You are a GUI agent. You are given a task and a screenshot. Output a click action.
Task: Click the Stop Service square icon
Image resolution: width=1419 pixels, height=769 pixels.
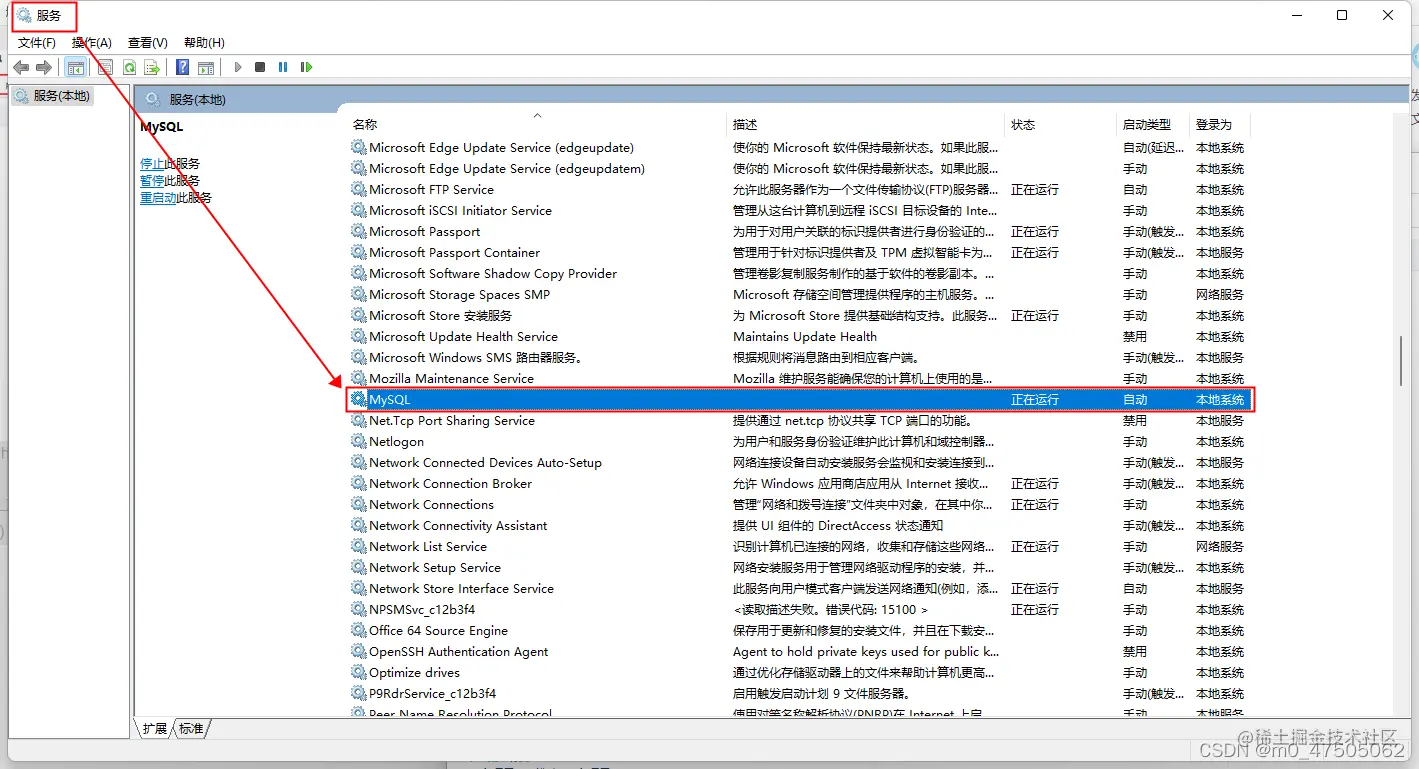coord(260,67)
